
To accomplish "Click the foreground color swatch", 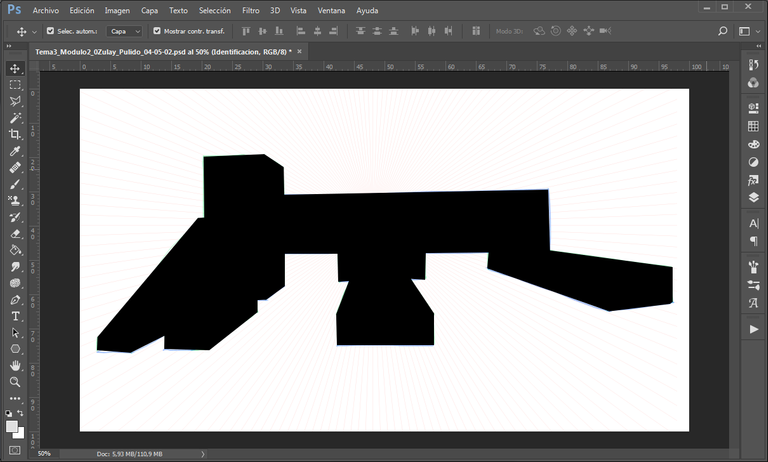I will (x=12, y=427).
